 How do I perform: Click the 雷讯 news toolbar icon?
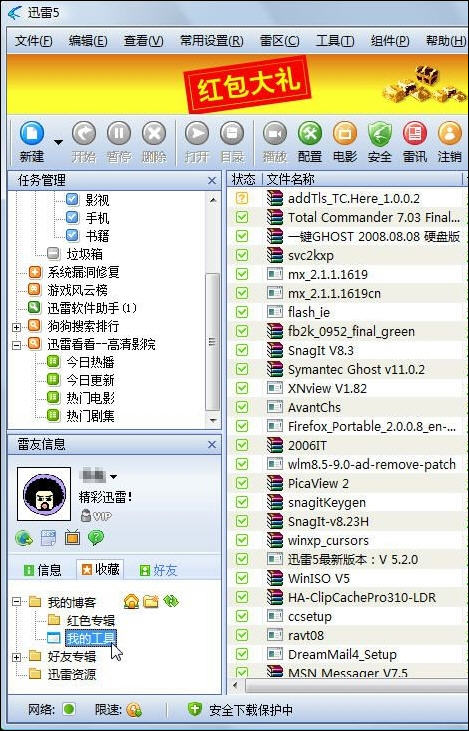coord(414,134)
